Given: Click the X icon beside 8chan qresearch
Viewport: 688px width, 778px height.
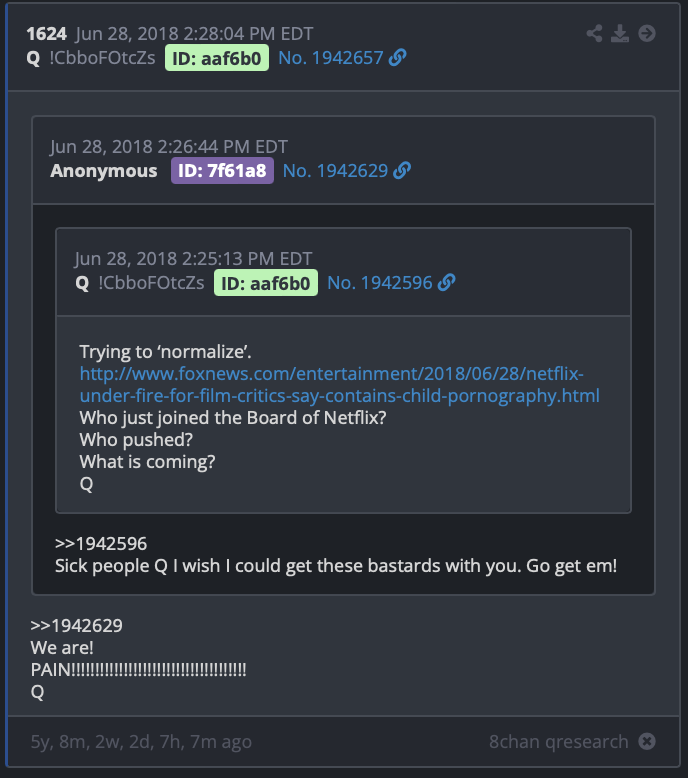Looking at the screenshot, I should pos(647,741).
